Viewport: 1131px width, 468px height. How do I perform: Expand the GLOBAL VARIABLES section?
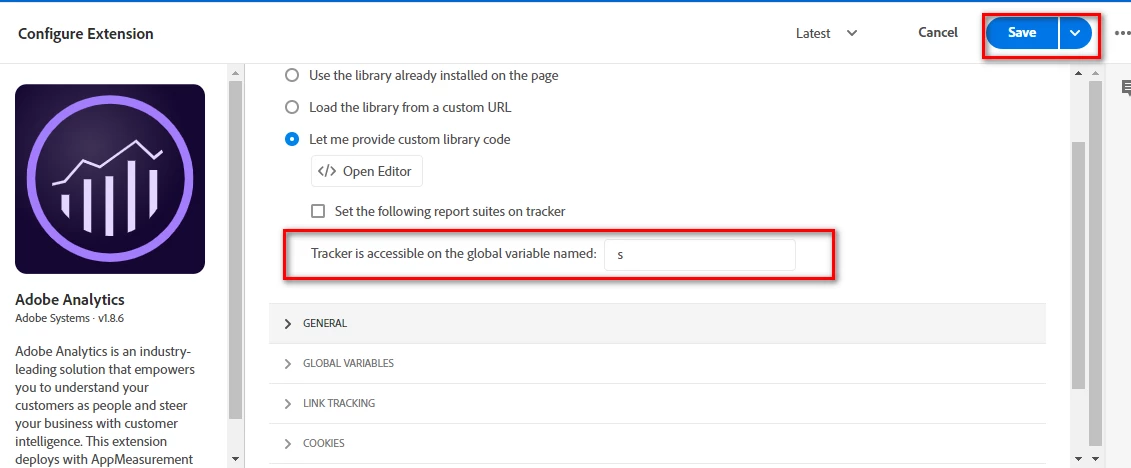[x=656, y=363]
